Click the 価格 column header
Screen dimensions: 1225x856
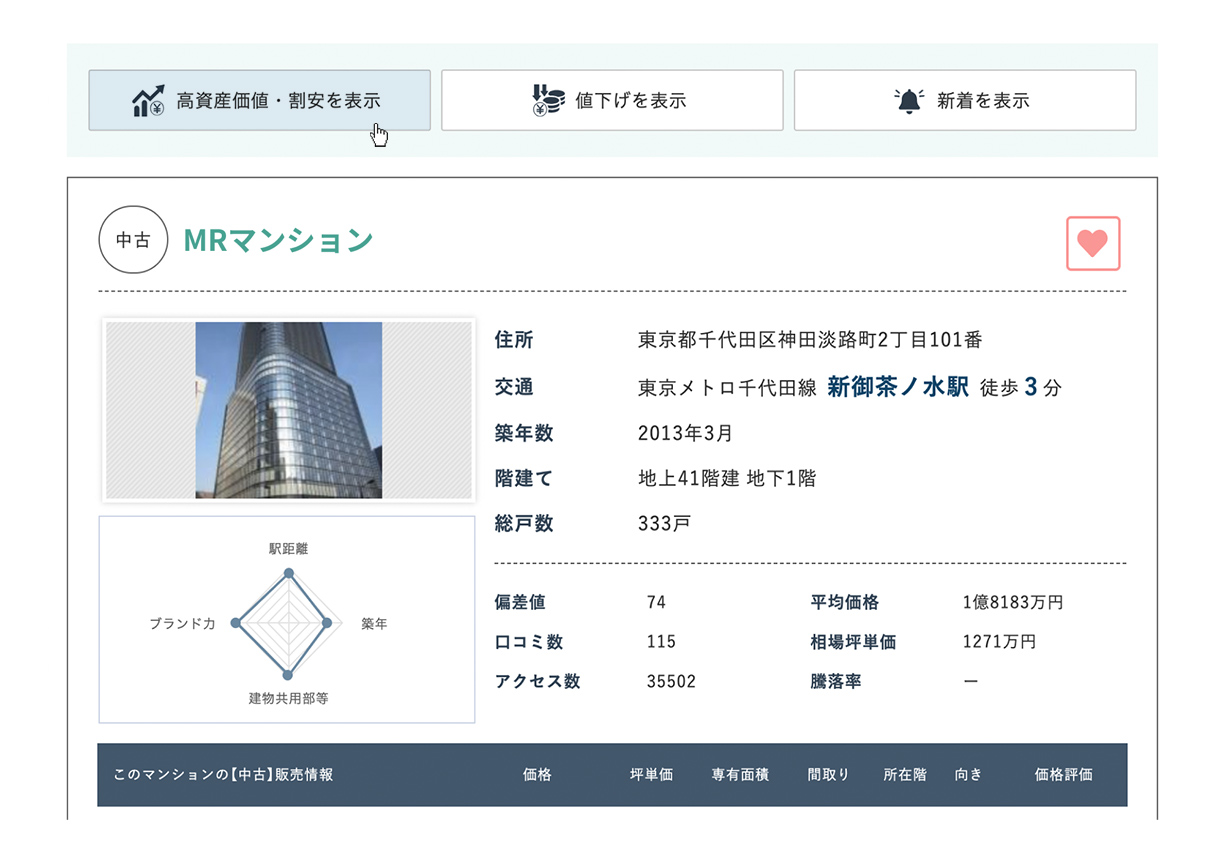tap(537, 775)
